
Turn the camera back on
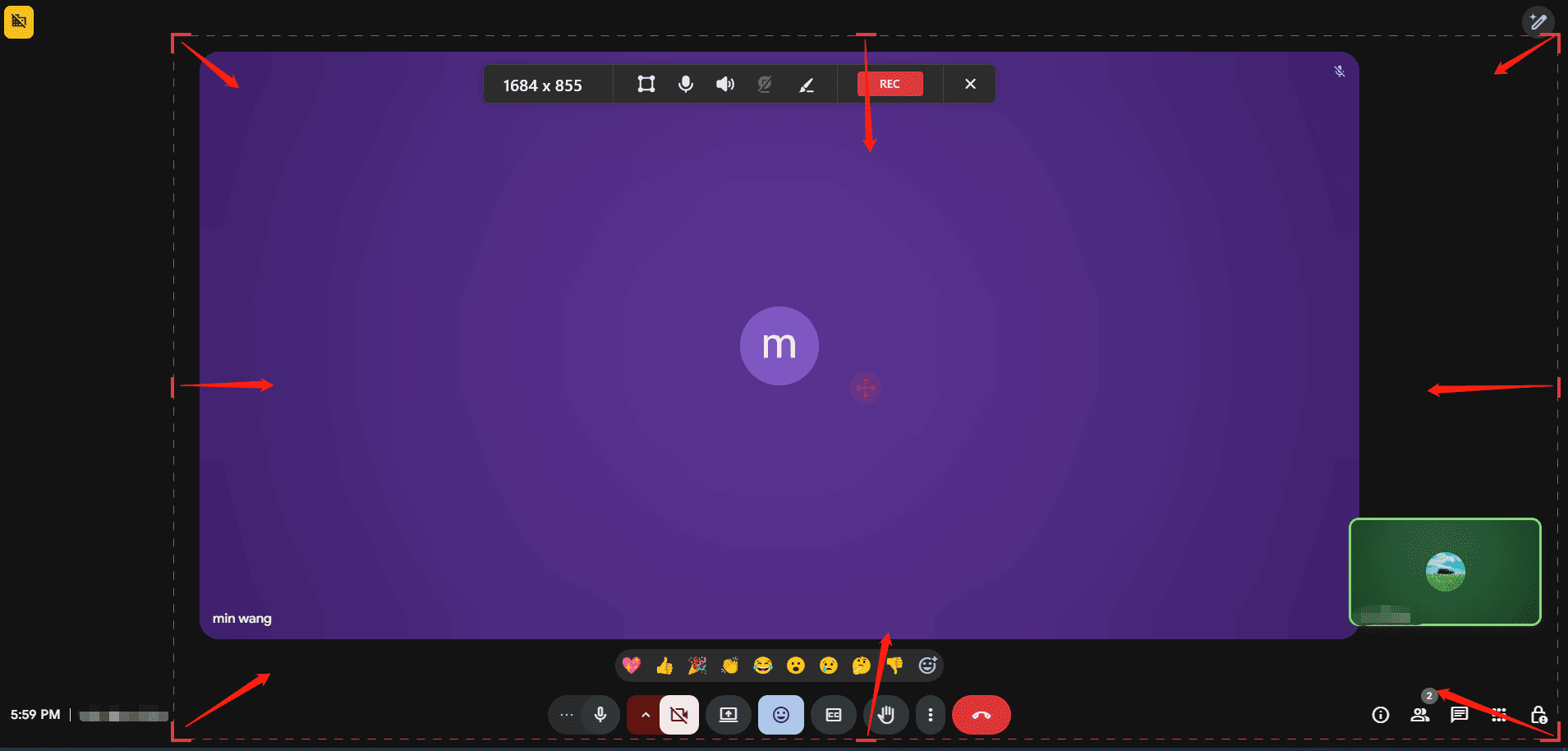click(678, 715)
